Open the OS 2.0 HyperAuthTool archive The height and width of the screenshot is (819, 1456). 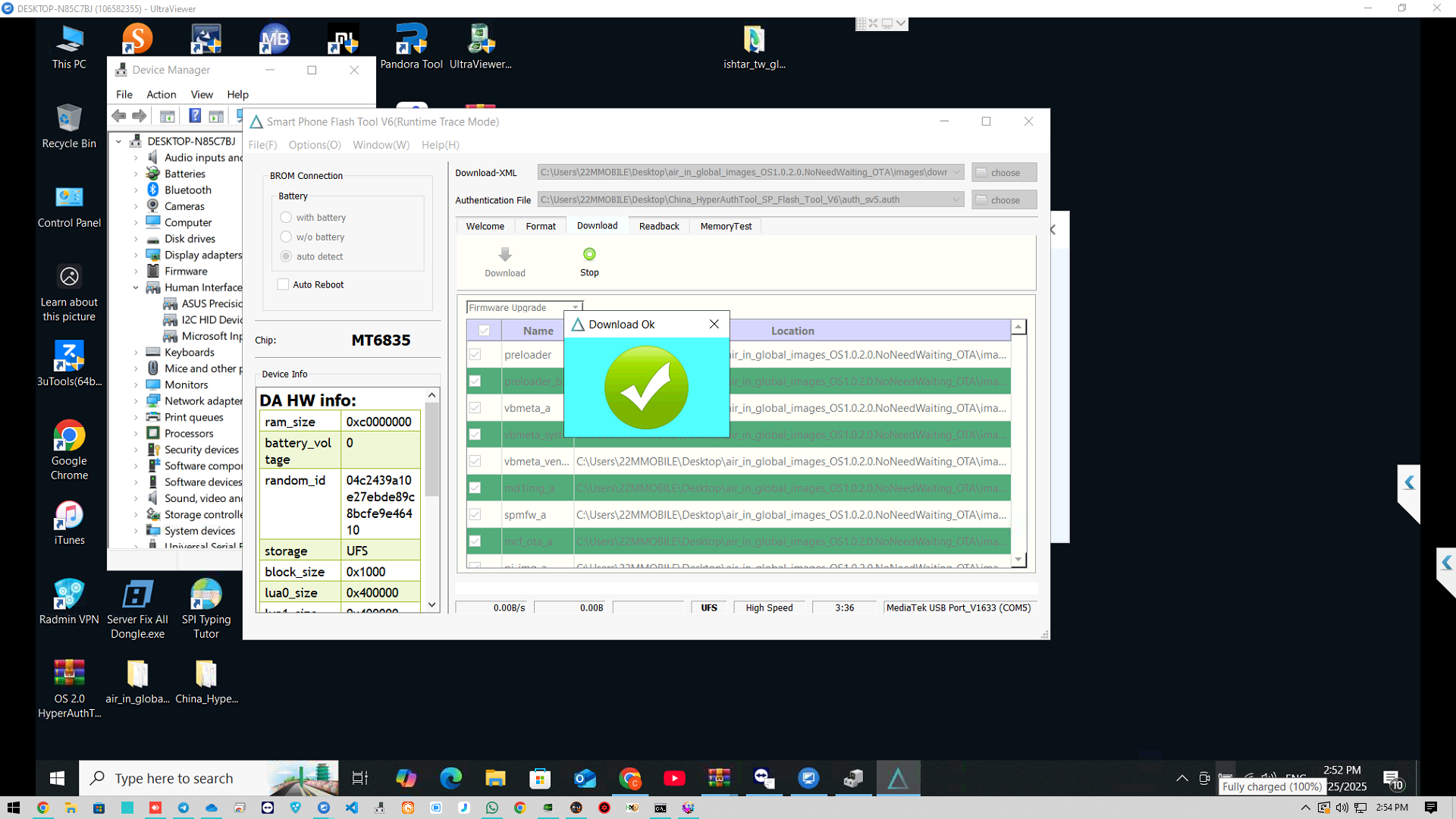(69, 673)
